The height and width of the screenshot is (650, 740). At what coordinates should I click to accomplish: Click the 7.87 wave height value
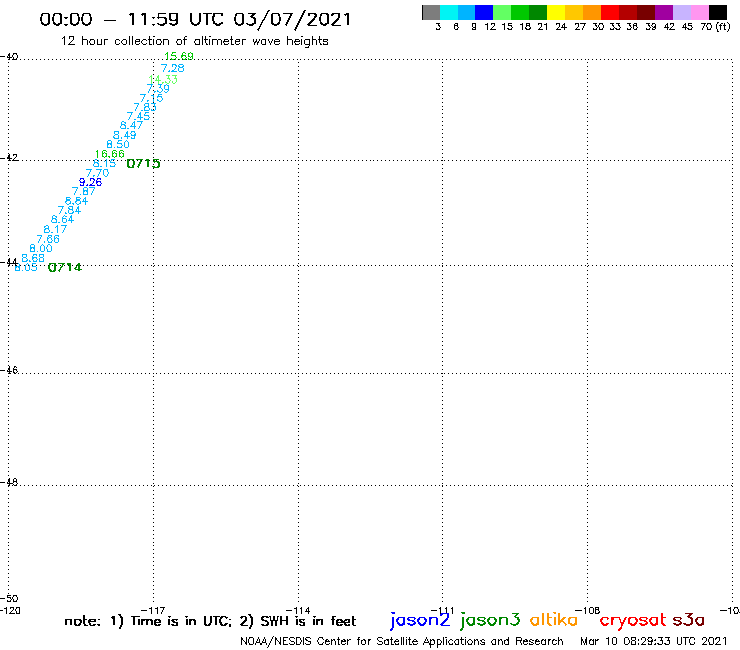pos(84,191)
